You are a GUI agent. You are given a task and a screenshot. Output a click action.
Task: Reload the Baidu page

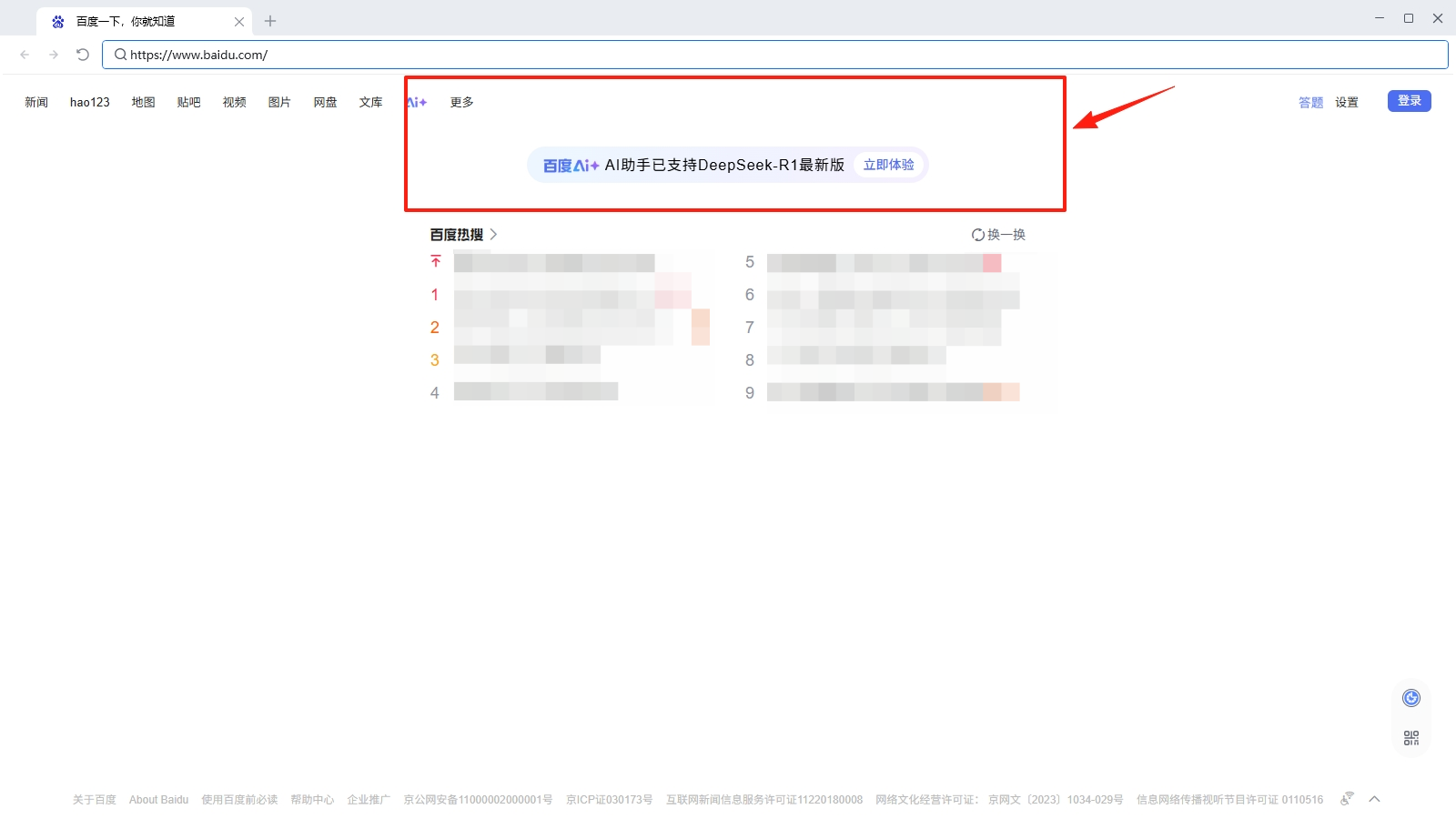pyautogui.click(x=83, y=55)
